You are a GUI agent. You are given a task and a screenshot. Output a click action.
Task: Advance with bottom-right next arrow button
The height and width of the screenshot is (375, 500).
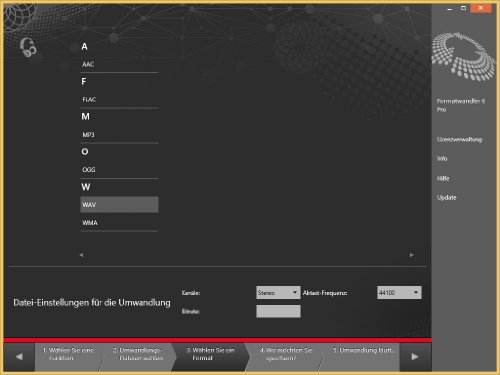point(415,357)
